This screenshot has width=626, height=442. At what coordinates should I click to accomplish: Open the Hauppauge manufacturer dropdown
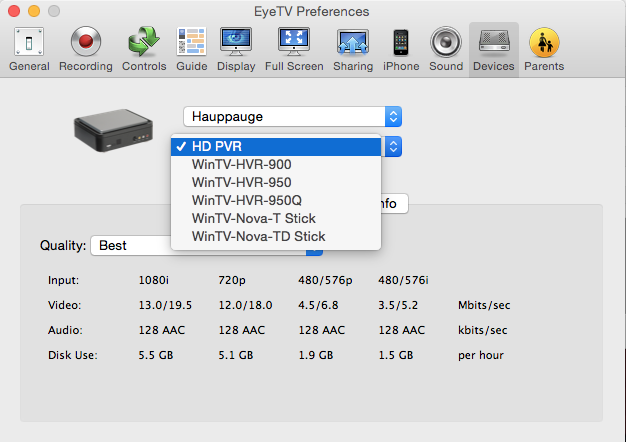click(x=292, y=117)
